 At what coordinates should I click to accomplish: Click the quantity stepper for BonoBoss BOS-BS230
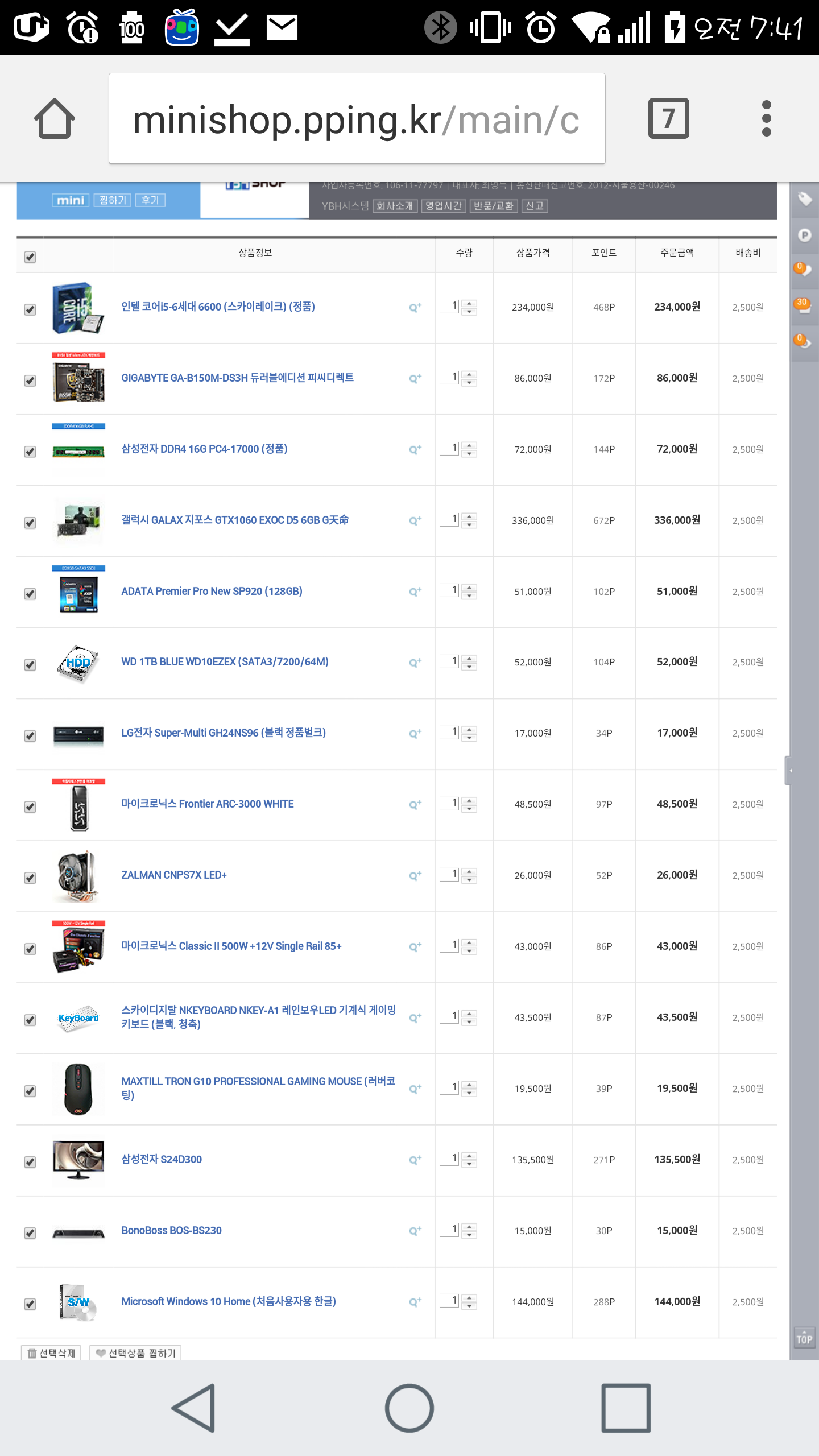pyautogui.click(x=469, y=1230)
